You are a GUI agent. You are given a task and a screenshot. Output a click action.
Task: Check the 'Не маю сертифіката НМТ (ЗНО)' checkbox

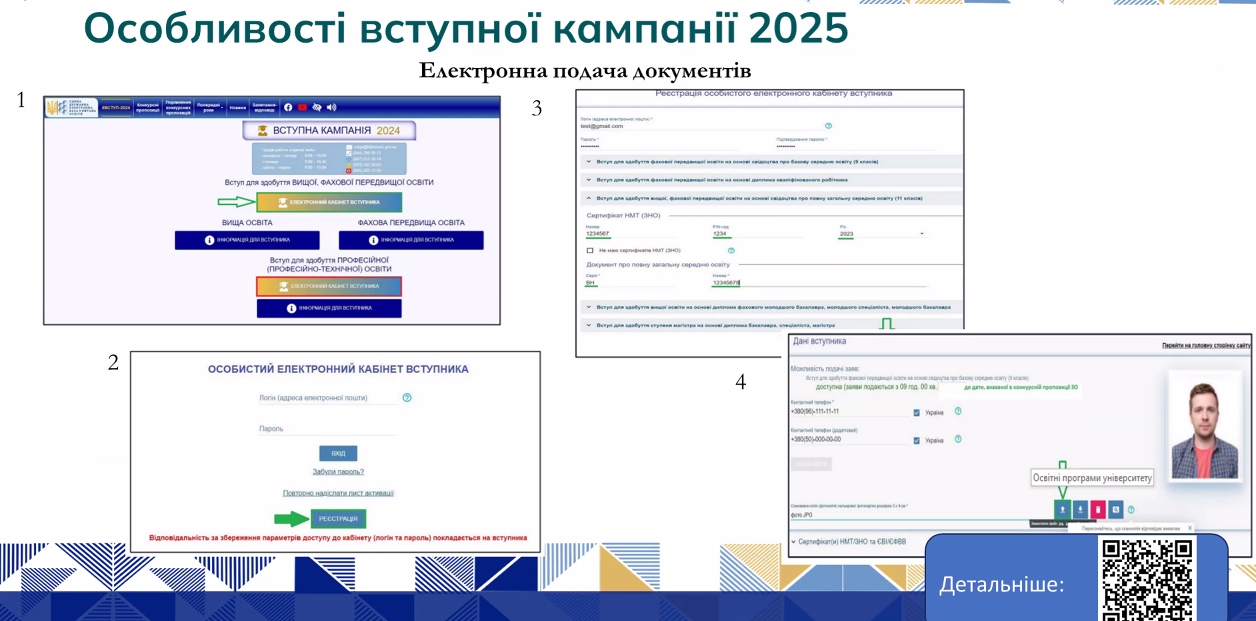(590, 250)
